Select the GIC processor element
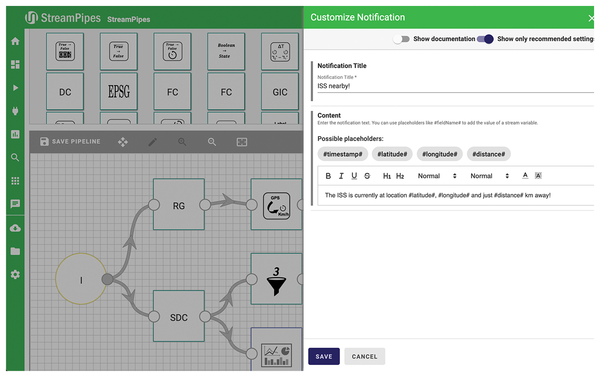Viewport: 600px width, 377px height. click(280, 92)
